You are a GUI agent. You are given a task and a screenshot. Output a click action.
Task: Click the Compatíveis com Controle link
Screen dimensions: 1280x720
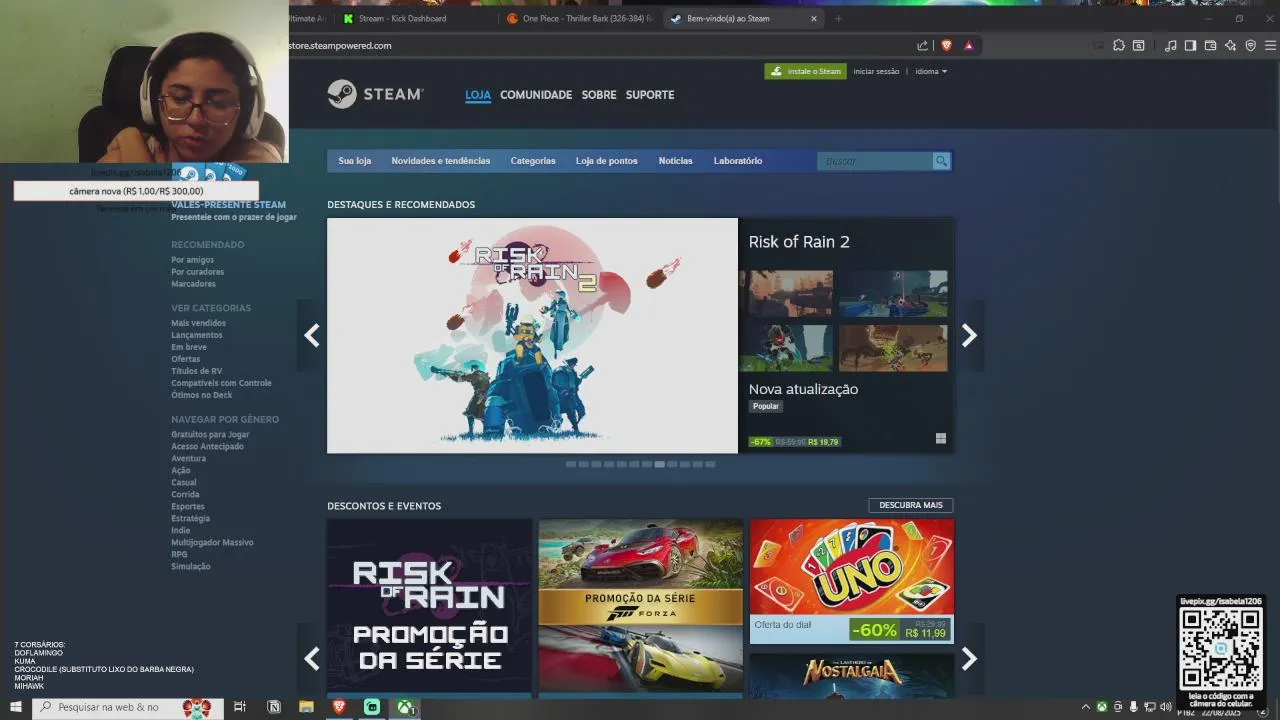click(x=221, y=383)
